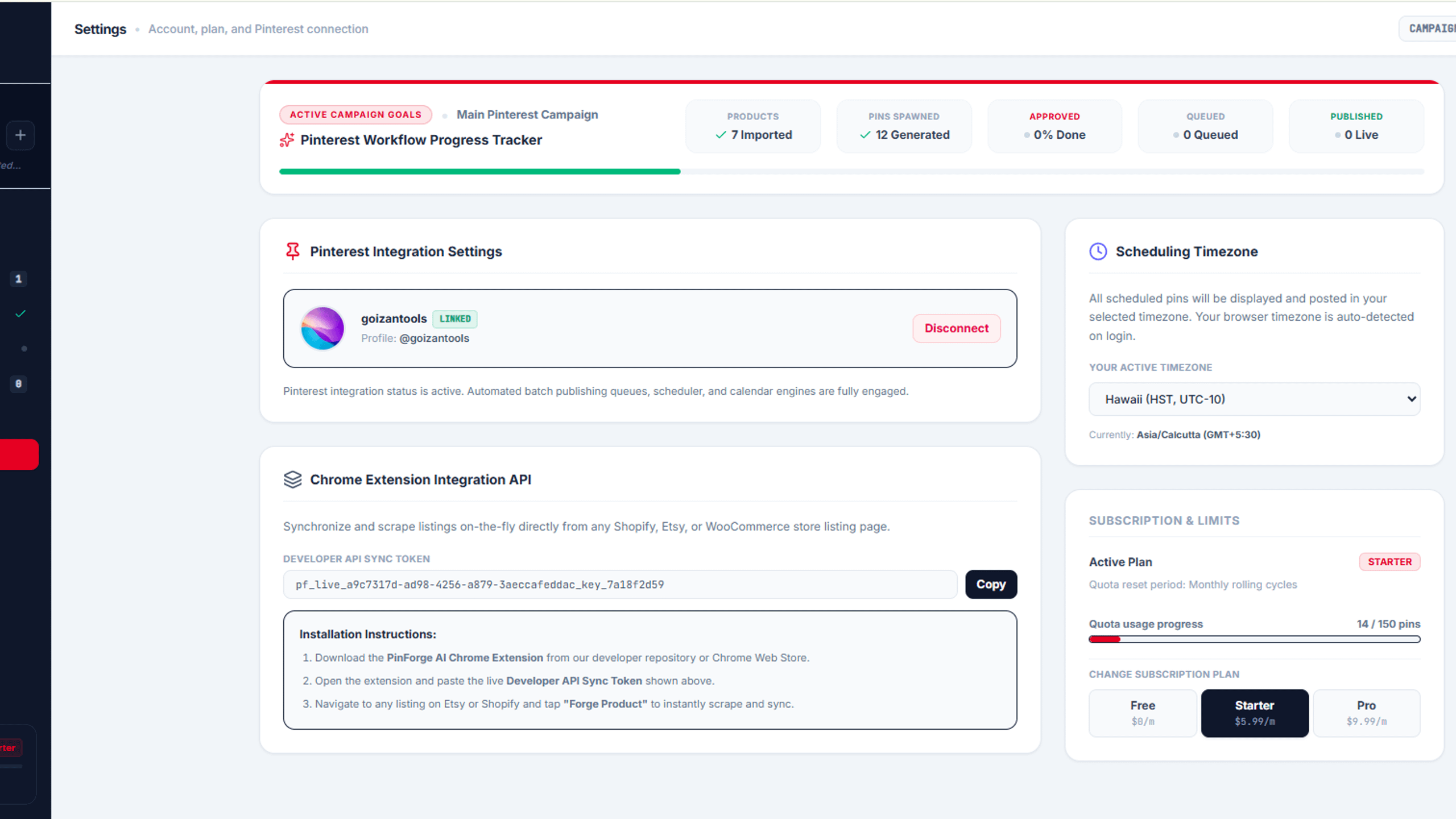Image resolution: width=1456 pixels, height=819 pixels.
Task: Click the quota usage progress bar
Action: pyautogui.click(x=1254, y=639)
